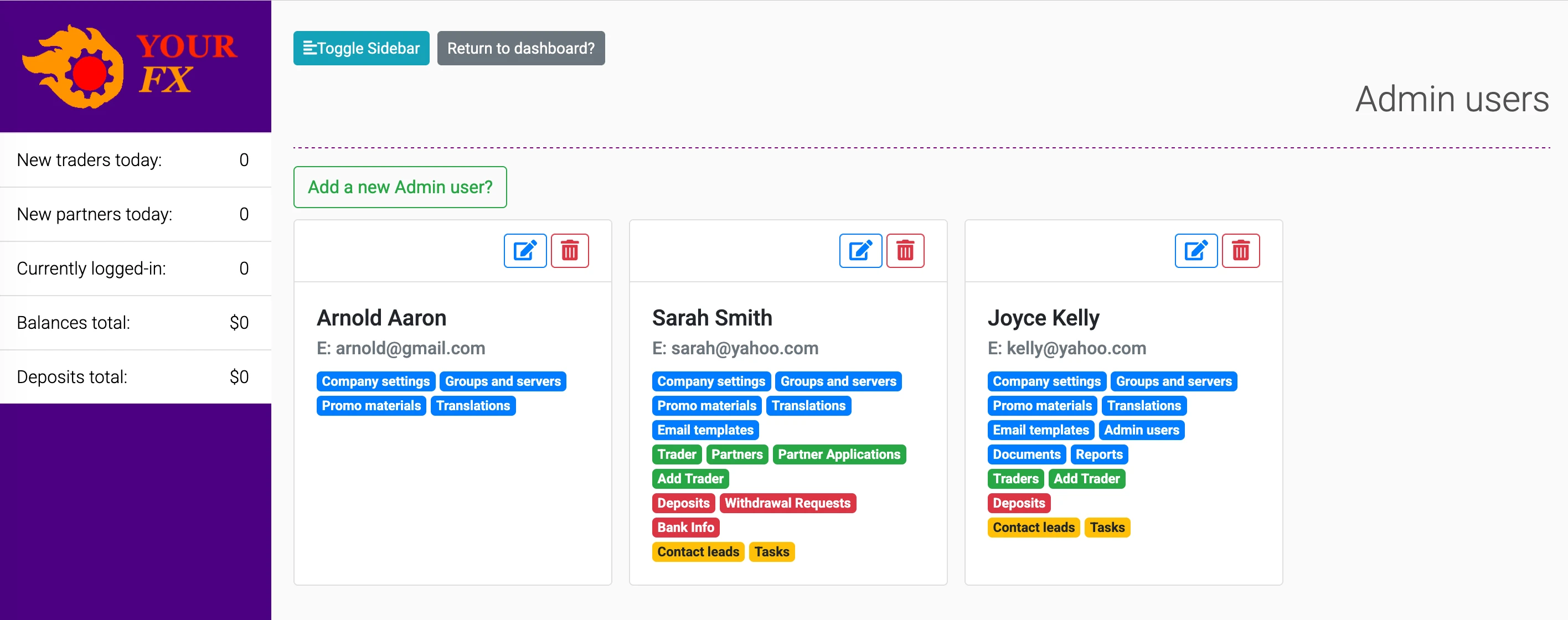Click the hamburger icon inside Toggle Sidebar button

[312, 48]
